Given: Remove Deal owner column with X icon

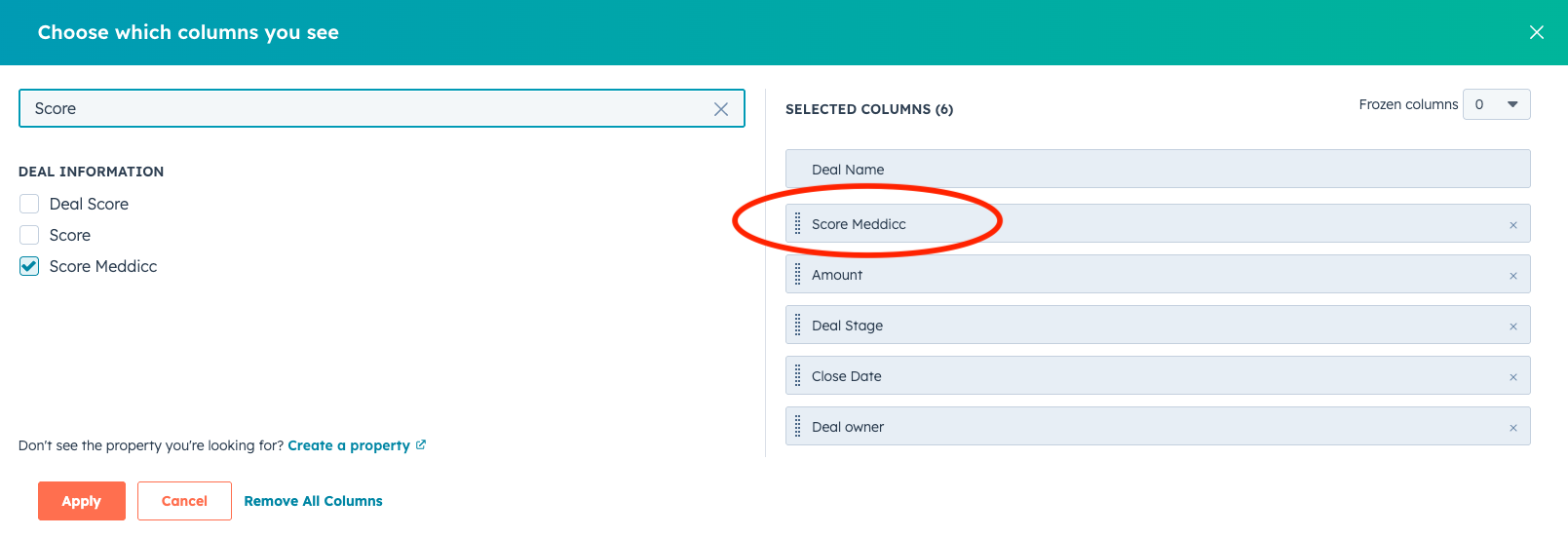Looking at the screenshot, I should 1512,428.
